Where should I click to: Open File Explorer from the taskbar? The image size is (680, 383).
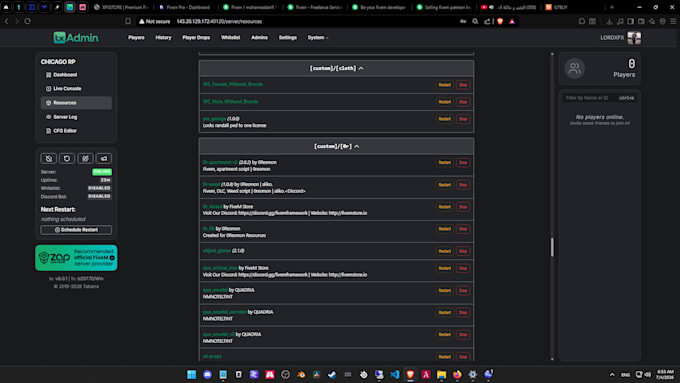(x=441, y=374)
